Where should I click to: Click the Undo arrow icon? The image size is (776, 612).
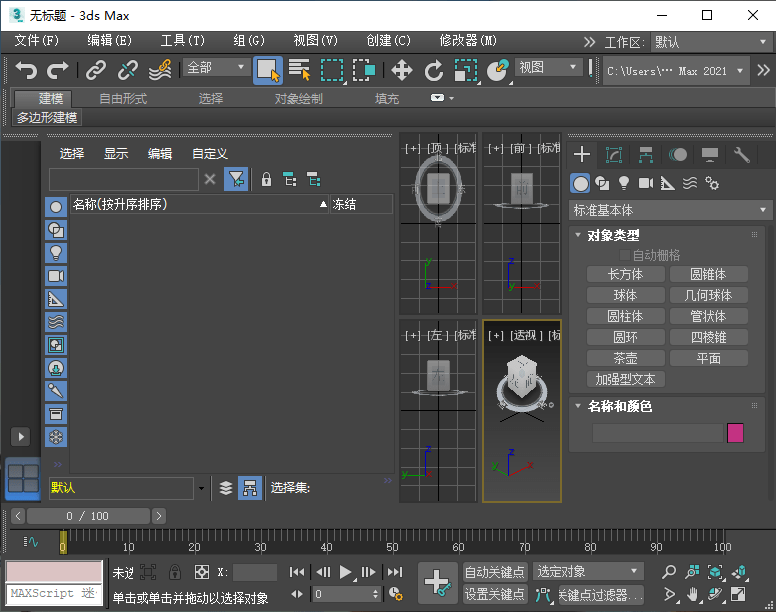tap(26, 70)
